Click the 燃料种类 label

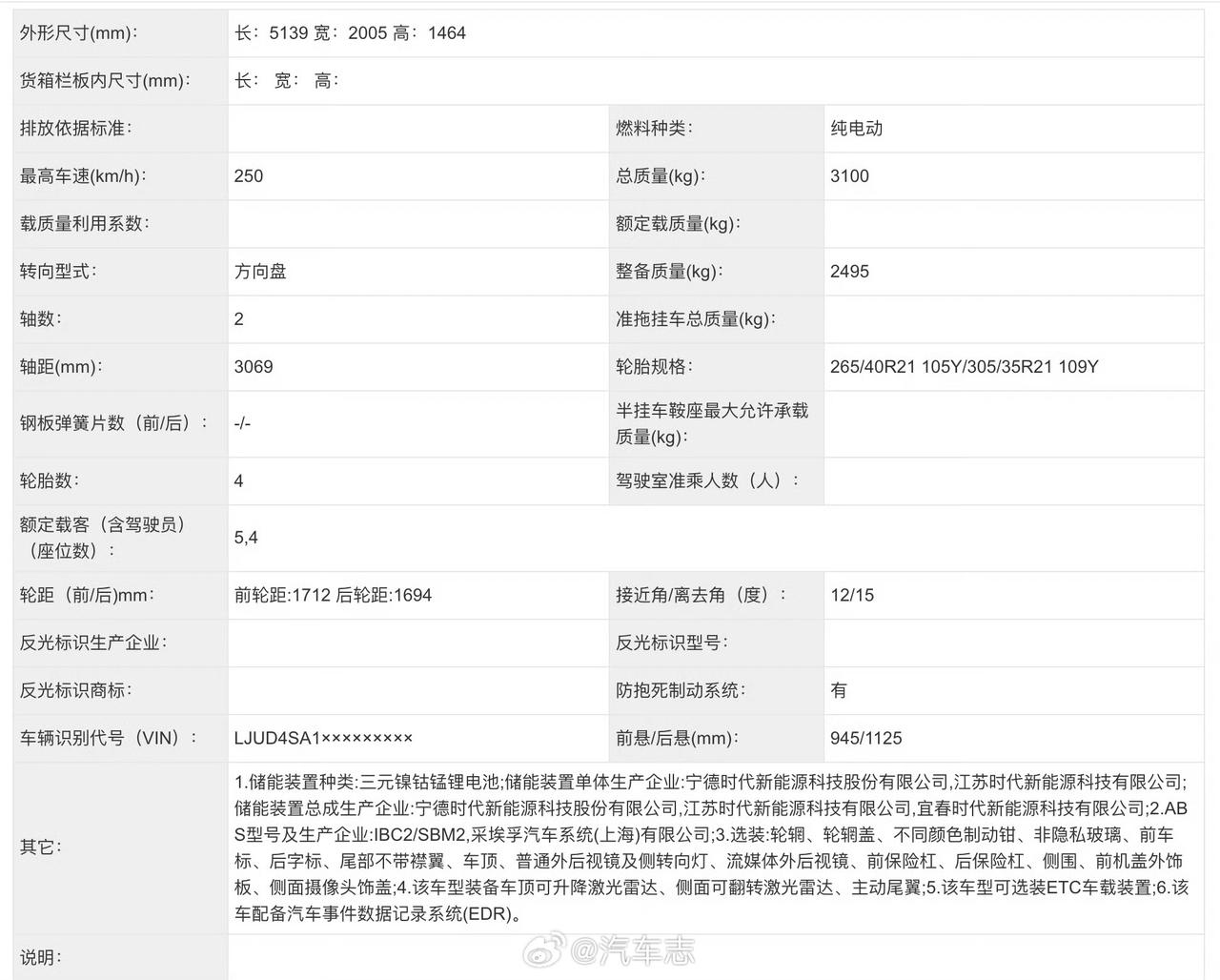654,129
